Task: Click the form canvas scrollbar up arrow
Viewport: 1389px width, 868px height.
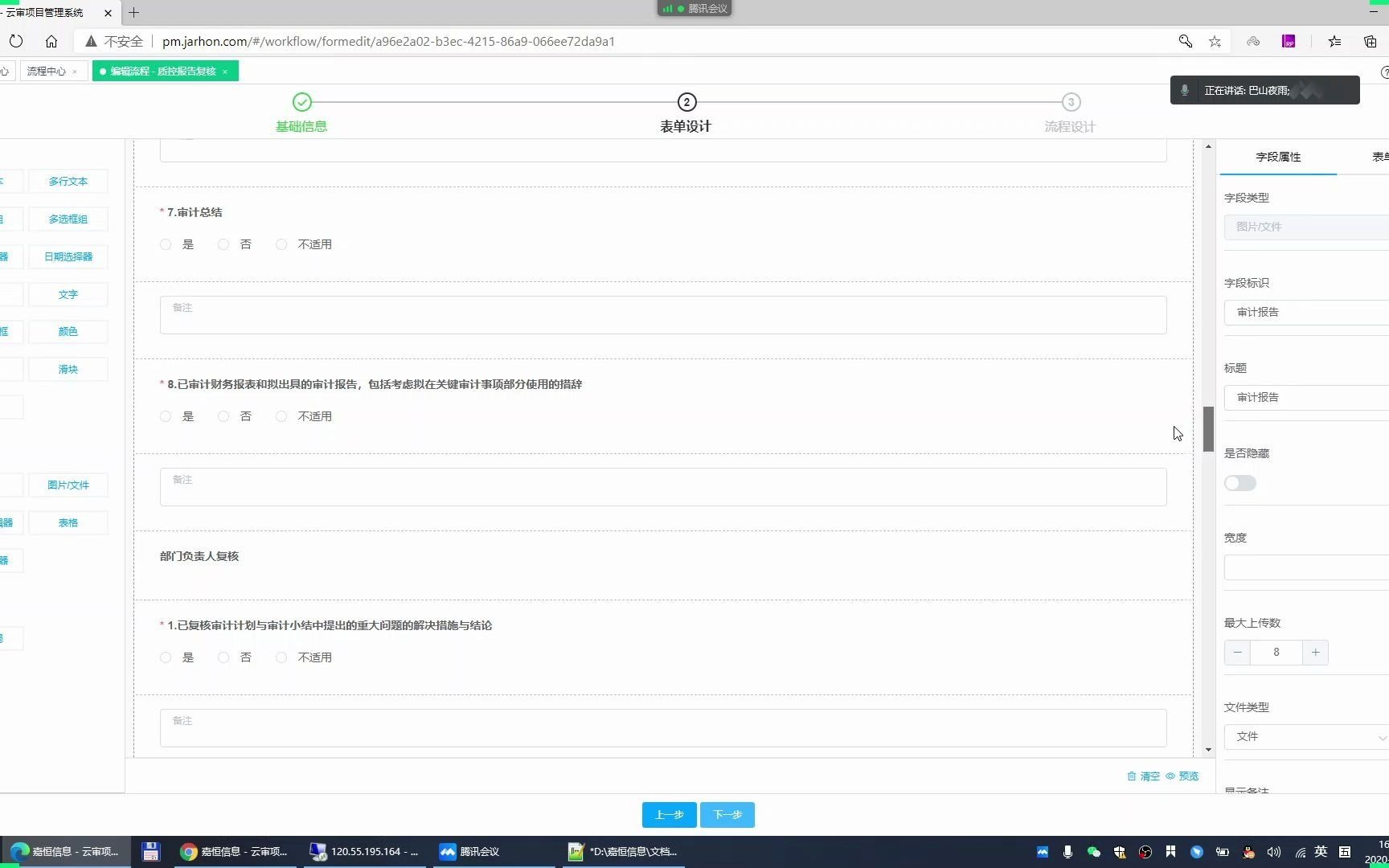Action: (x=1208, y=146)
